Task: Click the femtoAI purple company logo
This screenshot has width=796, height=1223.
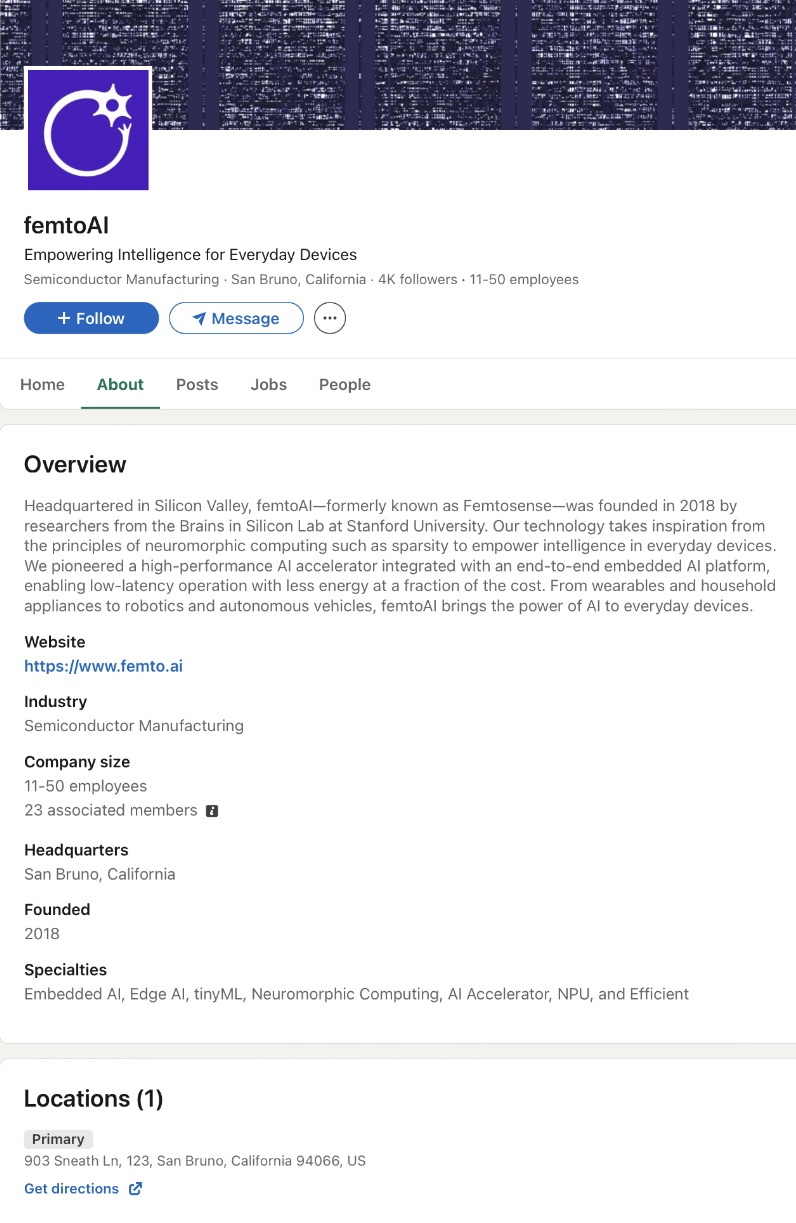Action: coord(88,129)
